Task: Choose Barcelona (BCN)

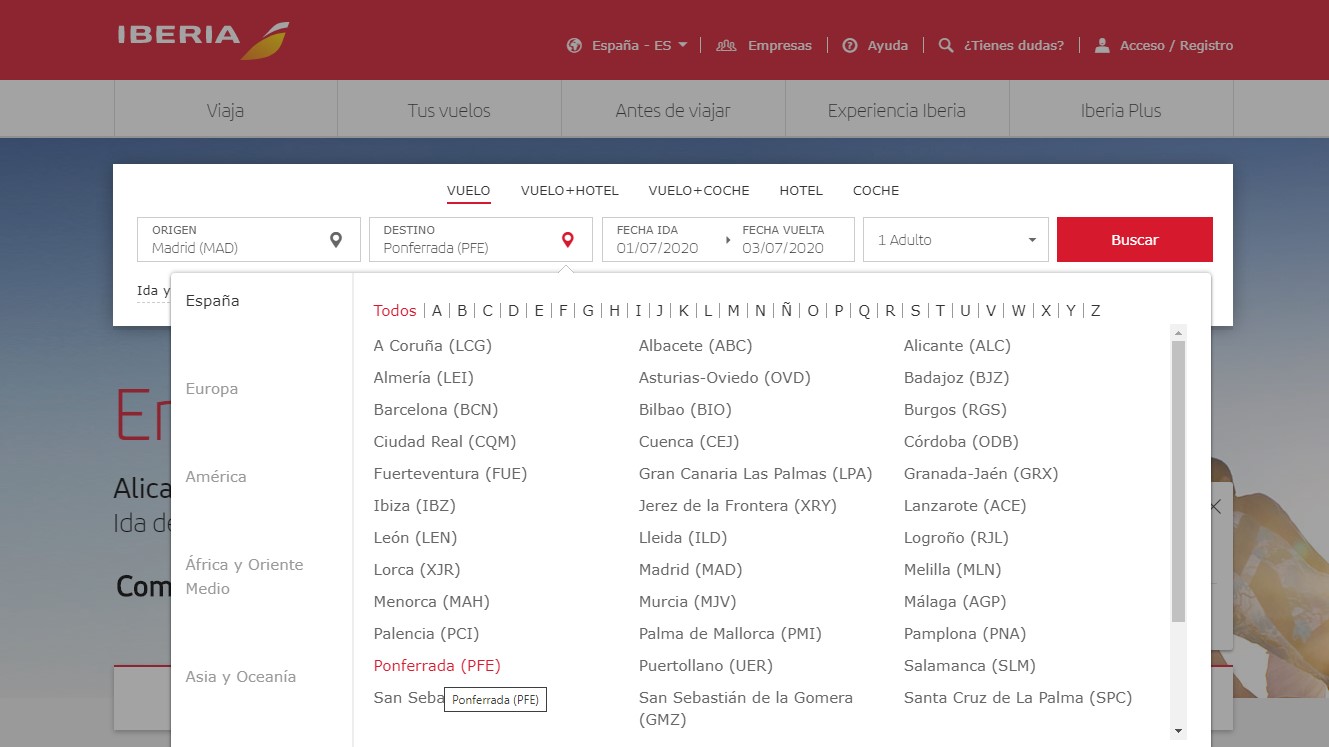Action: pos(436,410)
